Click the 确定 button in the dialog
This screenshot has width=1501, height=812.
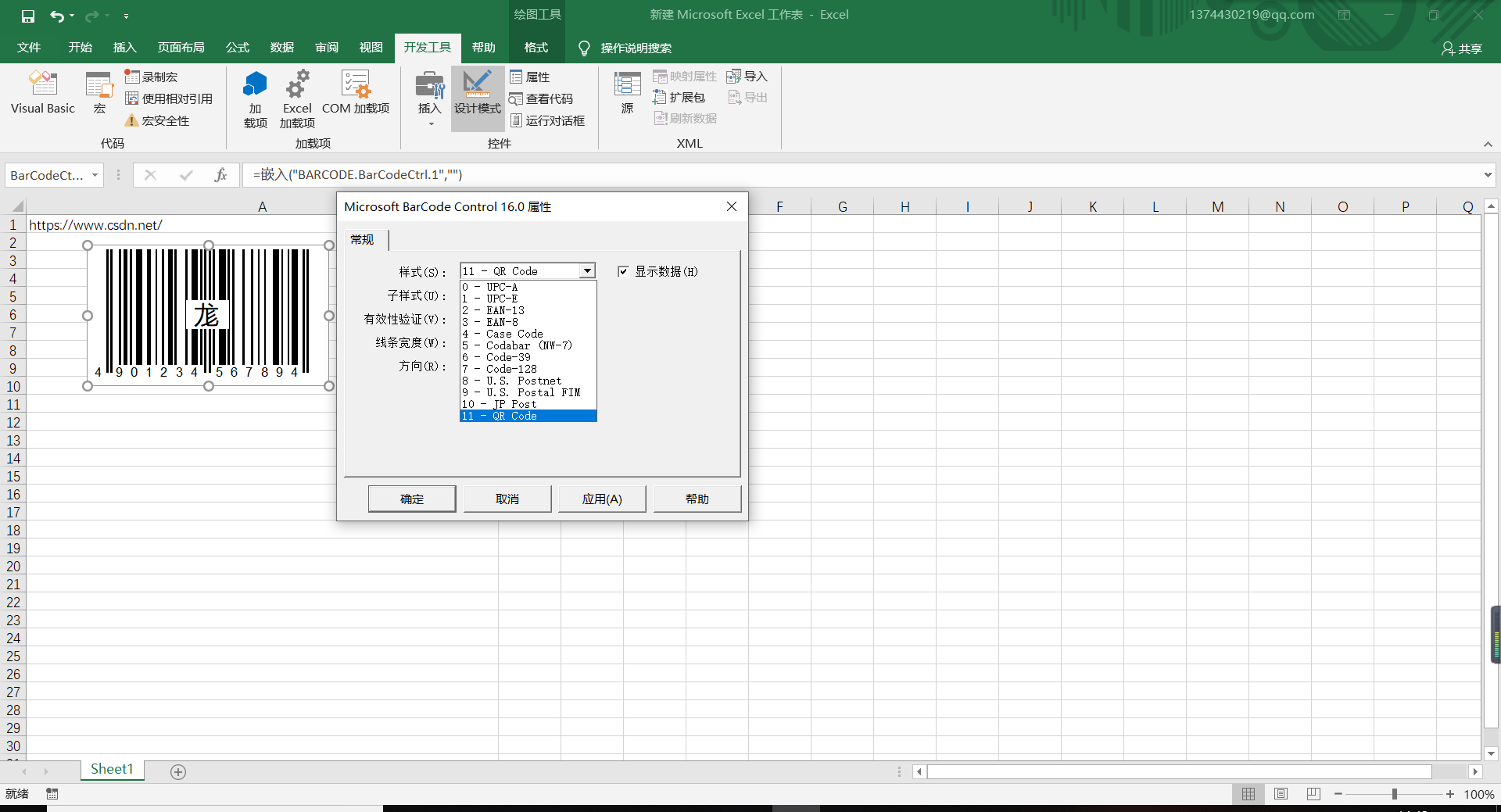pyautogui.click(x=411, y=499)
